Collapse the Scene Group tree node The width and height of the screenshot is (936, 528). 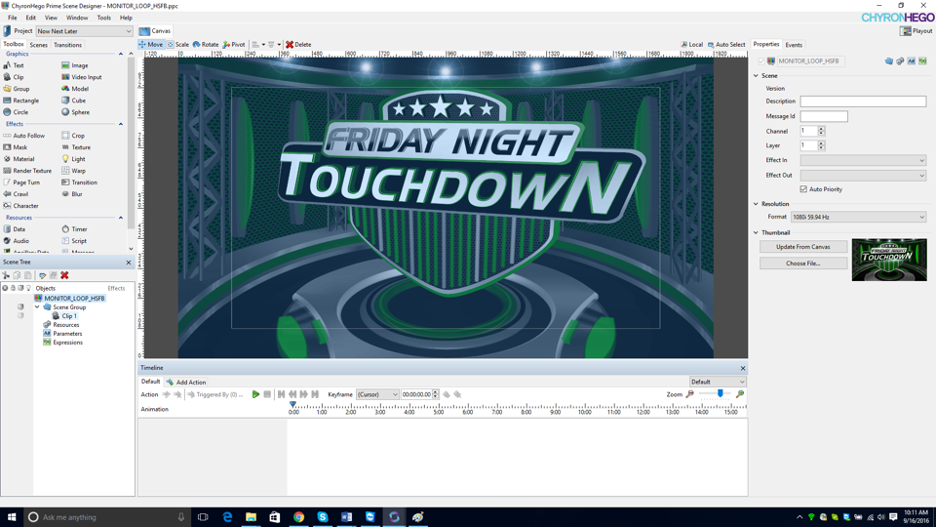[x=37, y=307]
